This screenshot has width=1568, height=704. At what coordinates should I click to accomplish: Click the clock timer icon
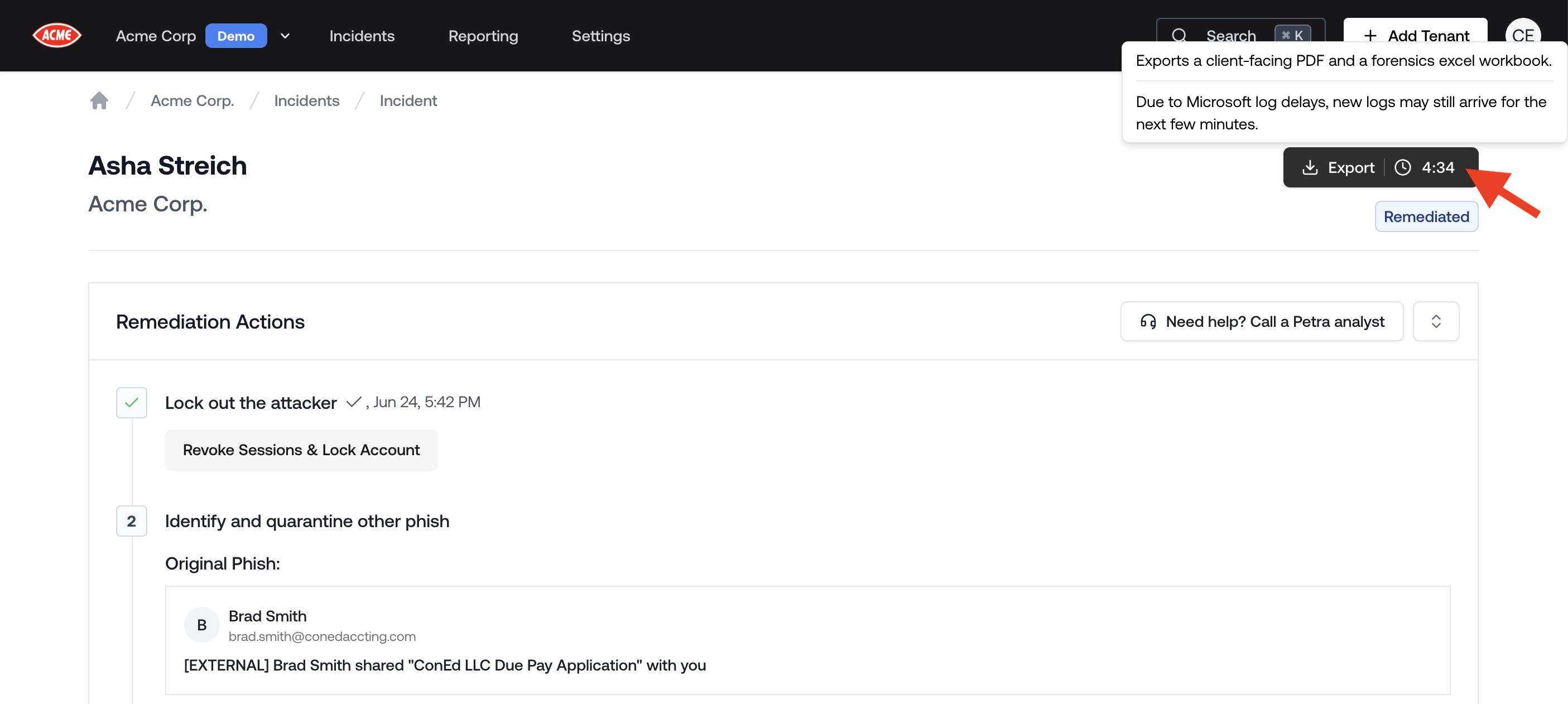(x=1402, y=167)
